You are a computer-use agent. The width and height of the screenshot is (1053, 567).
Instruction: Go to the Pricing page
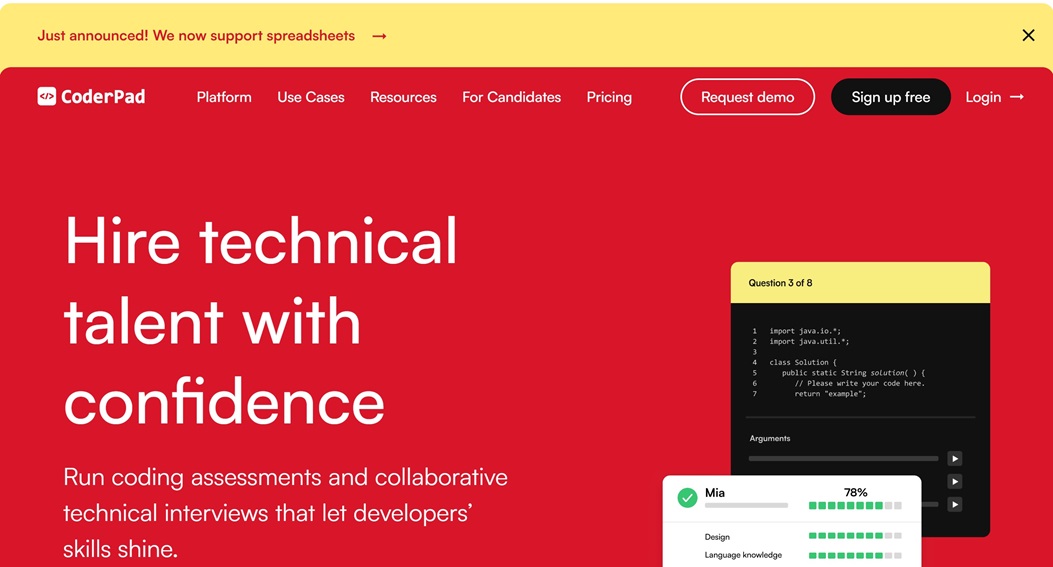(x=609, y=97)
